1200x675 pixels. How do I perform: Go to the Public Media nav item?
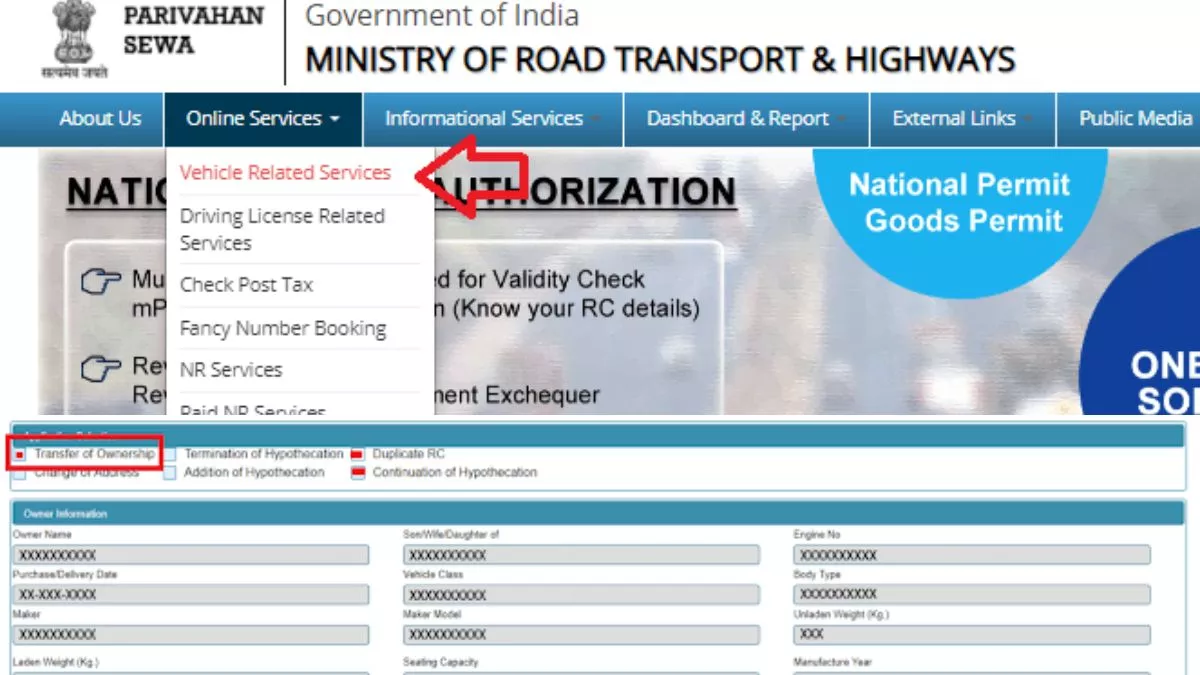tap(1135, 119)
